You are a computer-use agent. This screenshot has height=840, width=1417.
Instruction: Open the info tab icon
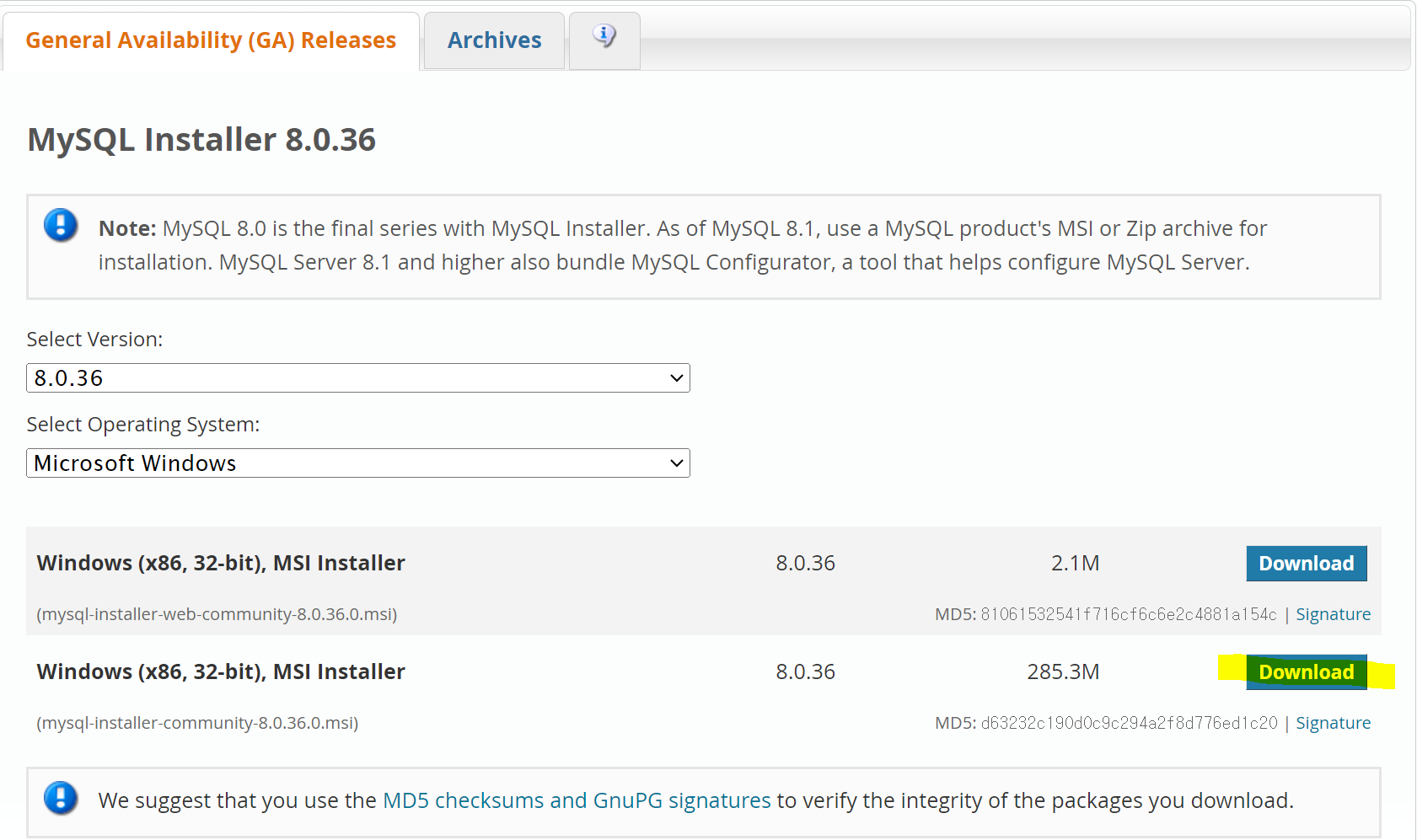click(x=604, y=36)
